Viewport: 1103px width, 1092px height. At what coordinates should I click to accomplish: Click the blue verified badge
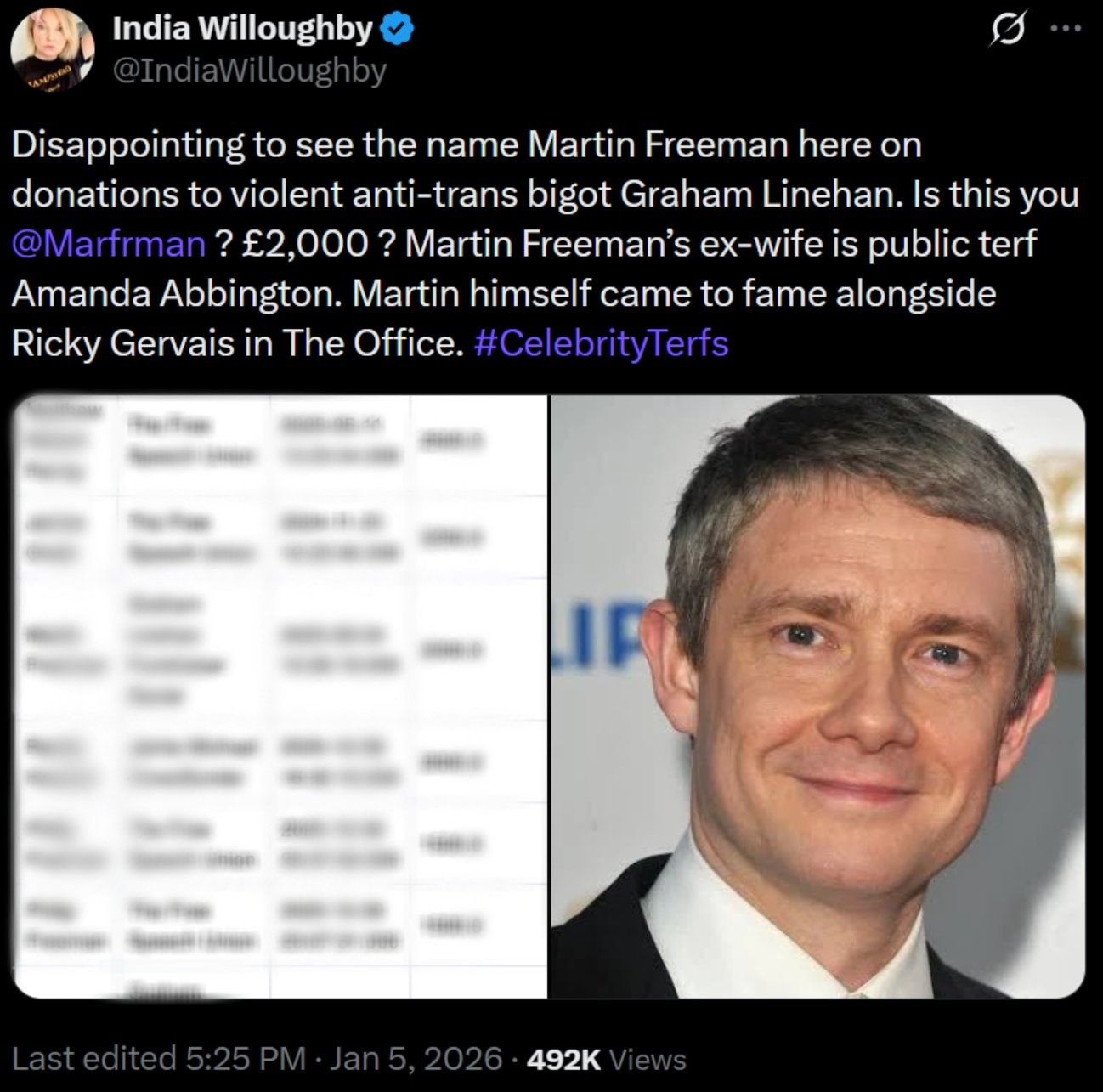(396, 30)
